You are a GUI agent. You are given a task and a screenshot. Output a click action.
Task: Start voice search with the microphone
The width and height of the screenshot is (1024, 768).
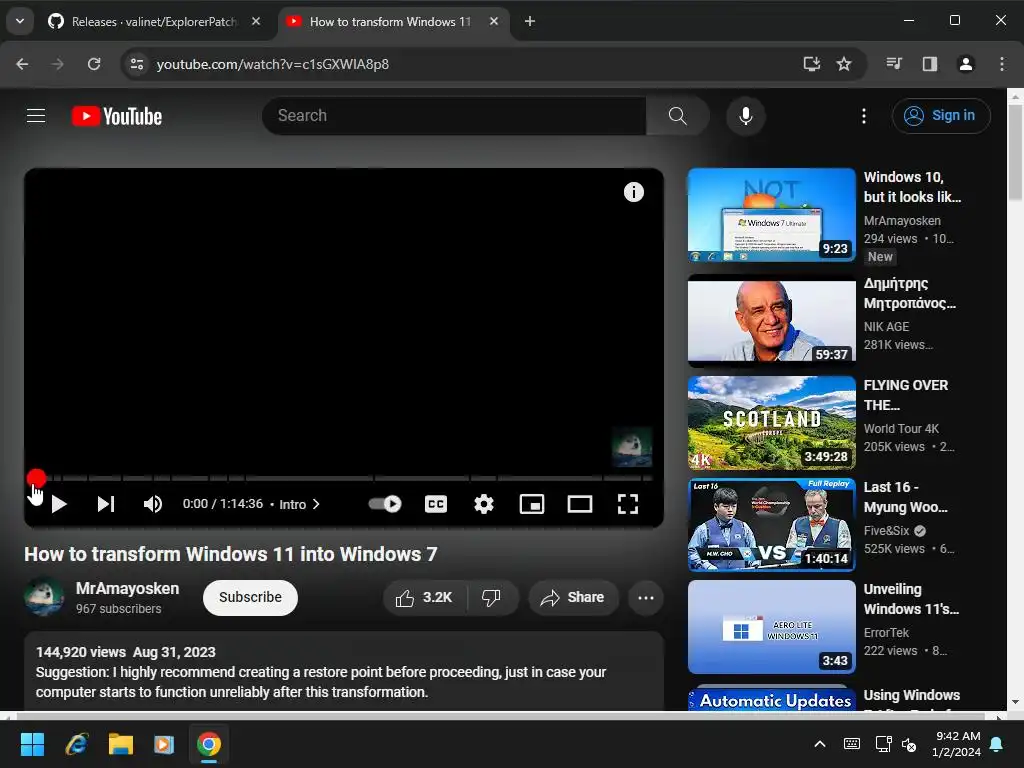(745, 116)
